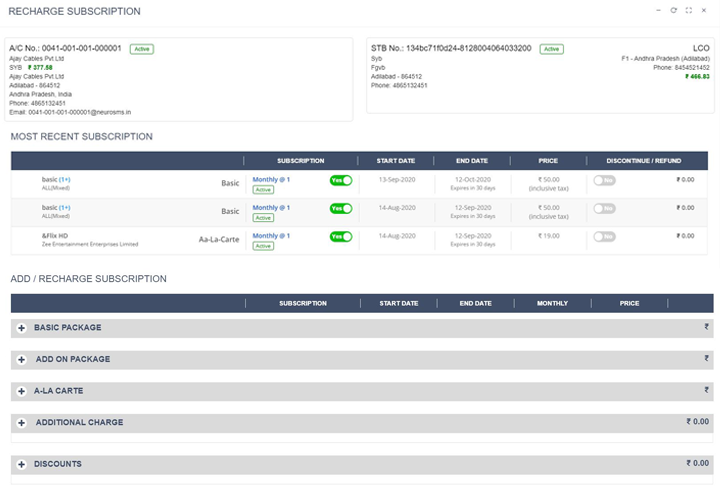
Task: Click the Active badge next to A/C number
Action: coord(141,48)
